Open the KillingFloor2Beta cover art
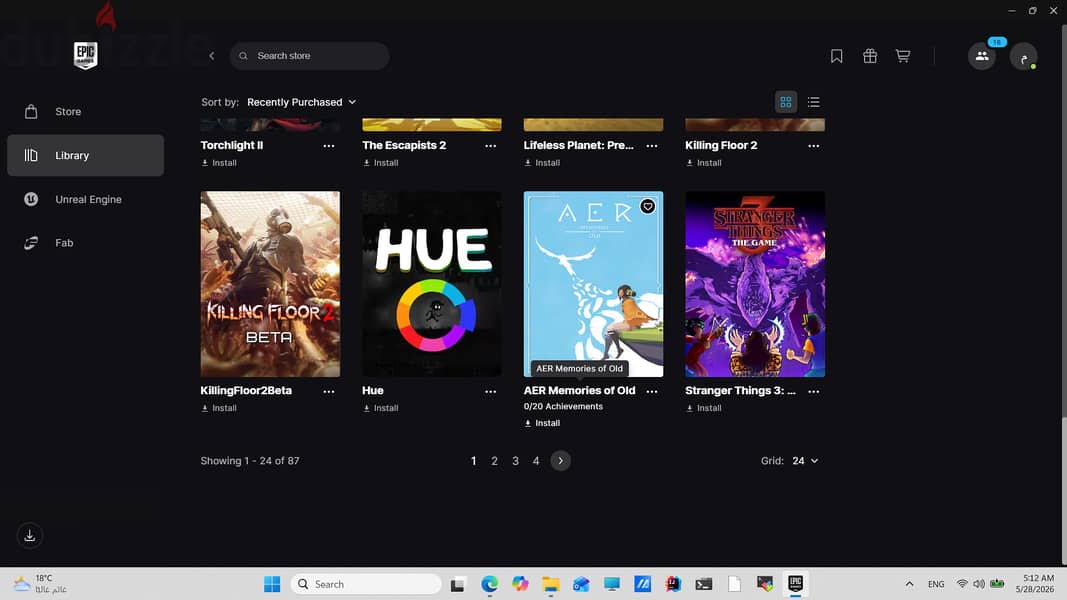 pos(270,284)
